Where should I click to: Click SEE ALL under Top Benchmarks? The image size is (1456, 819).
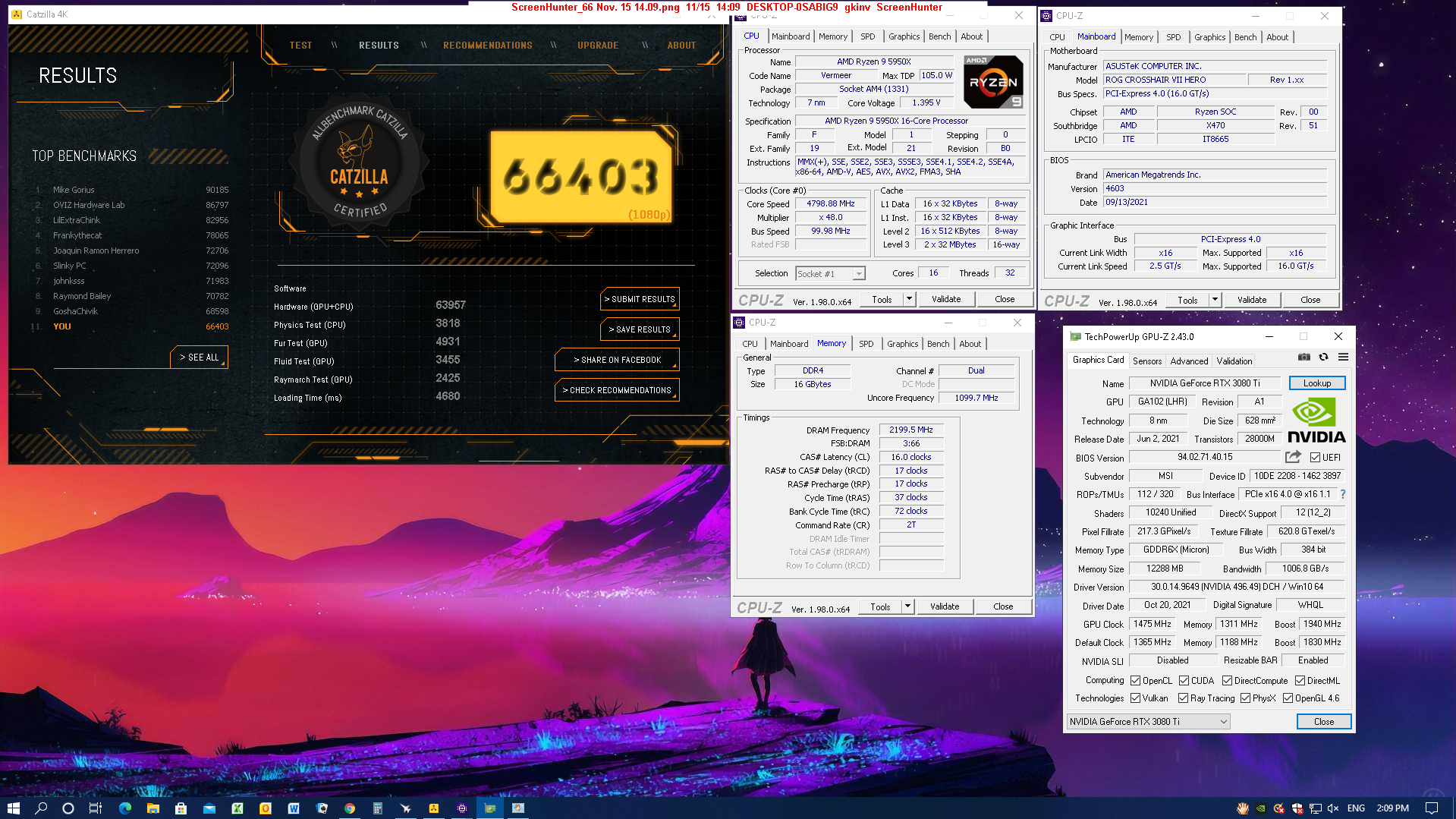200,358
